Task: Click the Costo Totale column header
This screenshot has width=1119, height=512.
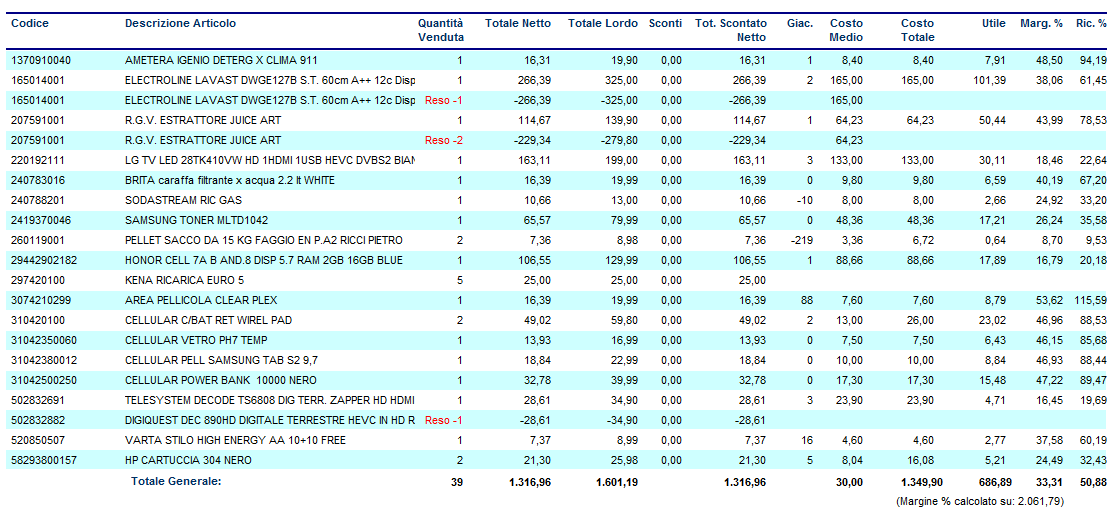Action: click(x=918, y=30)
